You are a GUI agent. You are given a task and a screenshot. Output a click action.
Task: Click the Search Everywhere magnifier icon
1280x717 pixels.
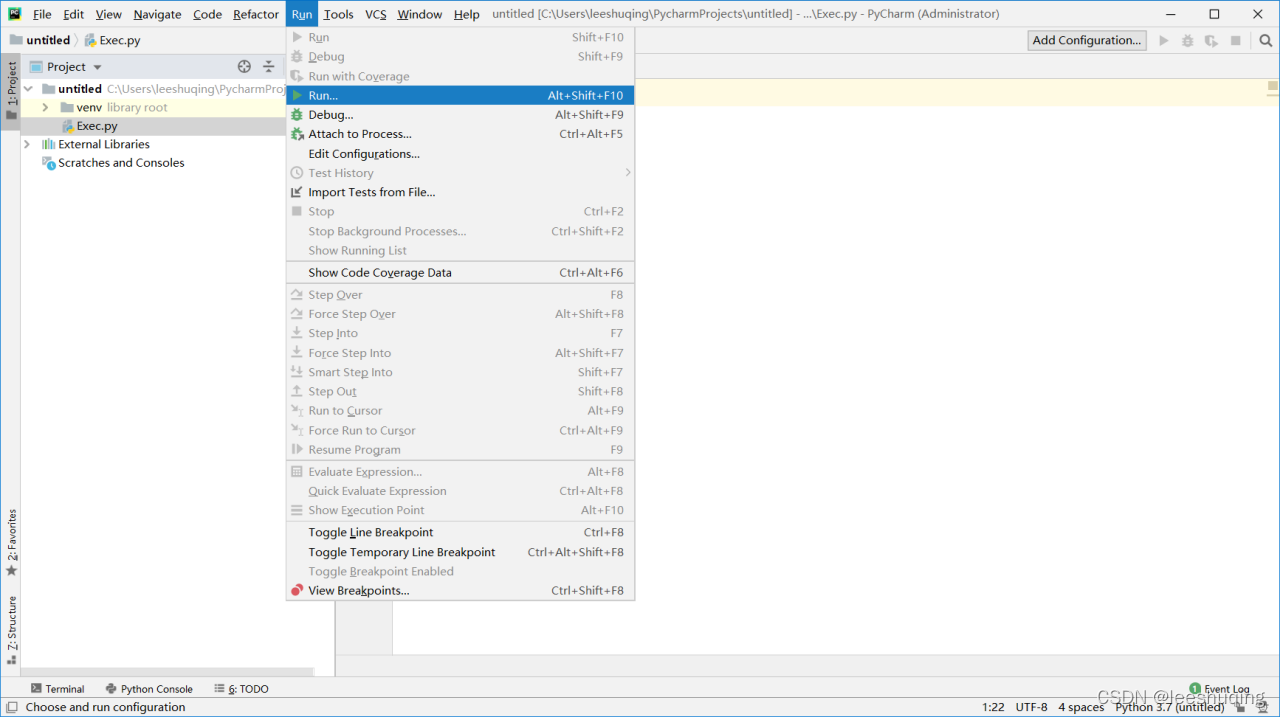click(1266, 41)
